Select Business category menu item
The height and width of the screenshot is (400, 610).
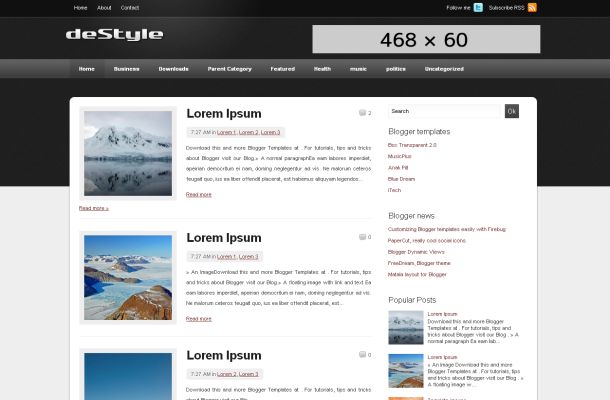point(126,69)
